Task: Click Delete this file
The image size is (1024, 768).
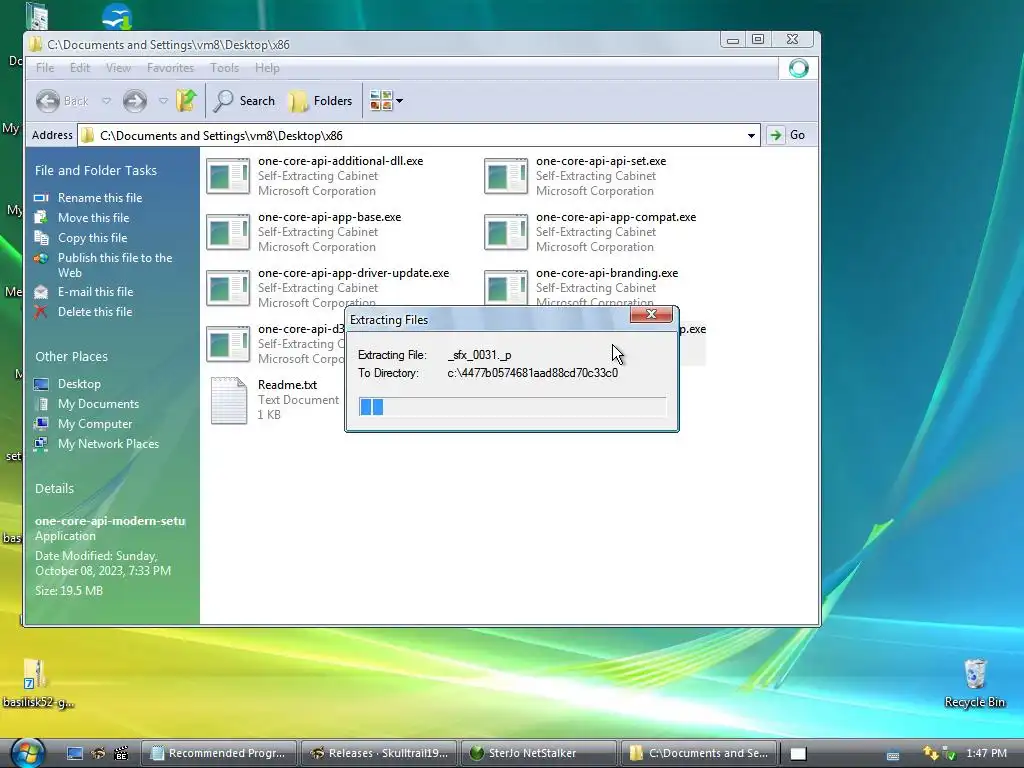Action: (x=95, y=312)
